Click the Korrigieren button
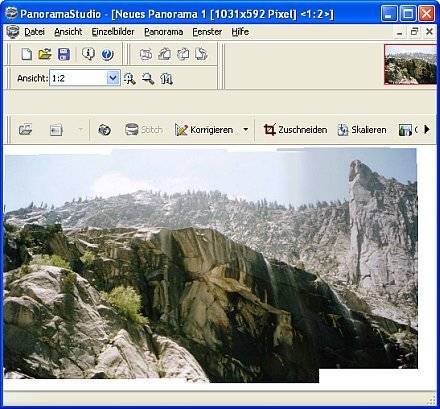 coord(204,130)
